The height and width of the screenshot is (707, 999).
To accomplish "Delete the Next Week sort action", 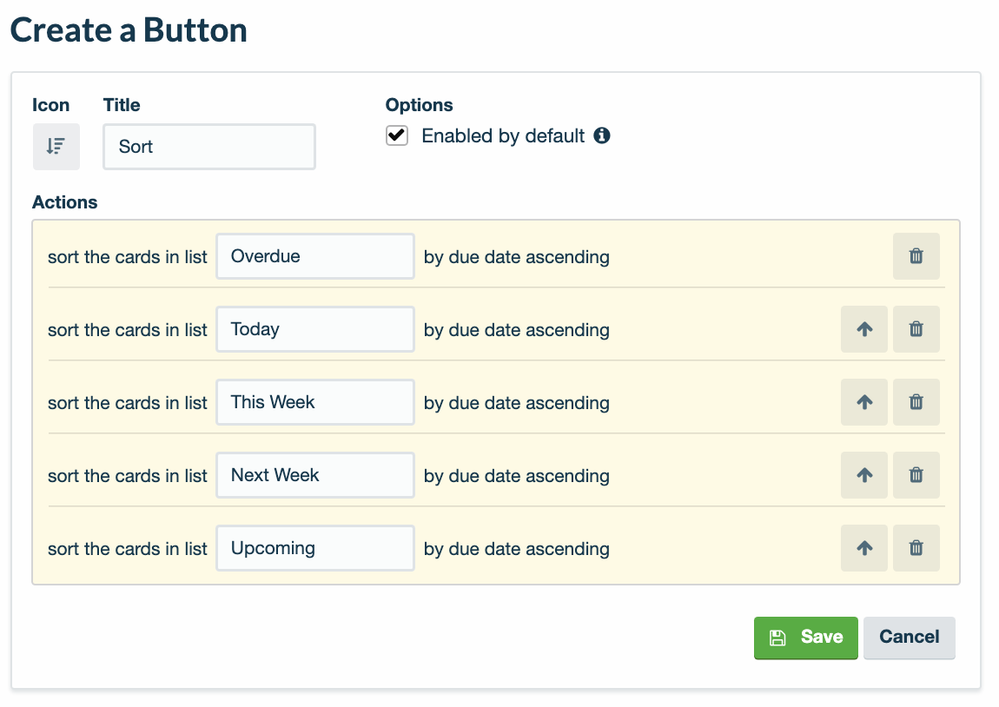I will 916,475.
